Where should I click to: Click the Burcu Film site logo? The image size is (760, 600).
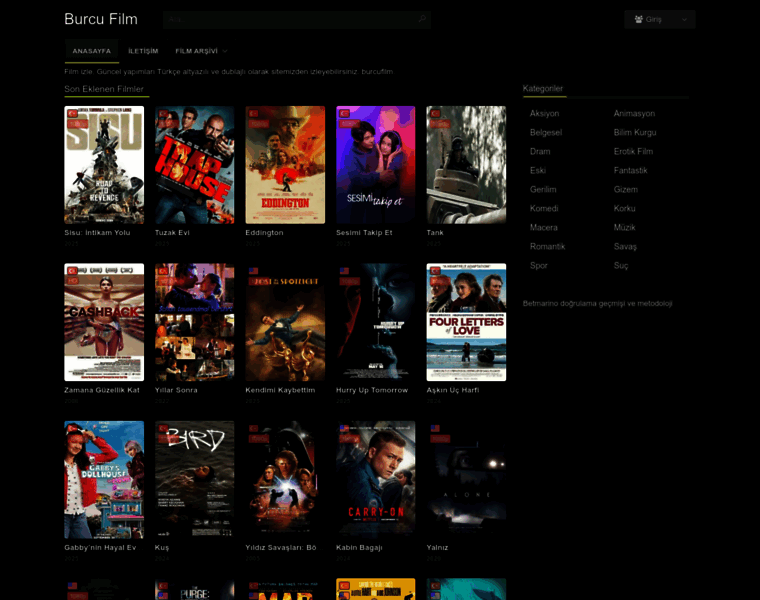pos(101,19)
